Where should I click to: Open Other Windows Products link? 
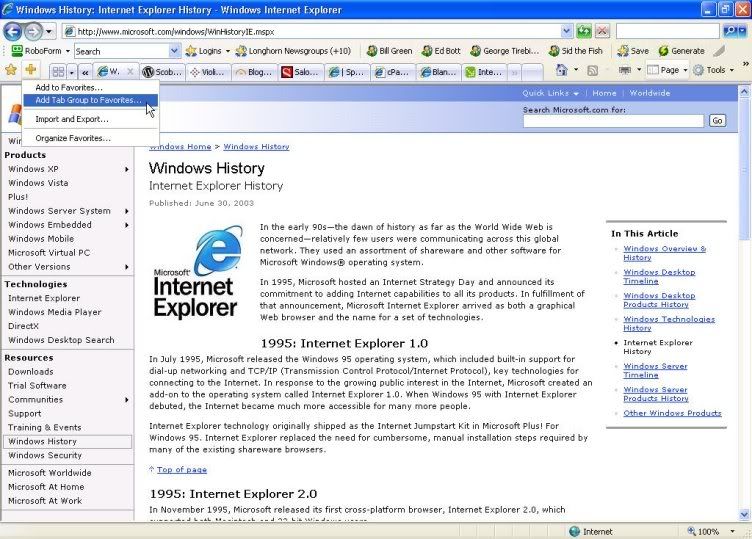(x=672, y=413)
